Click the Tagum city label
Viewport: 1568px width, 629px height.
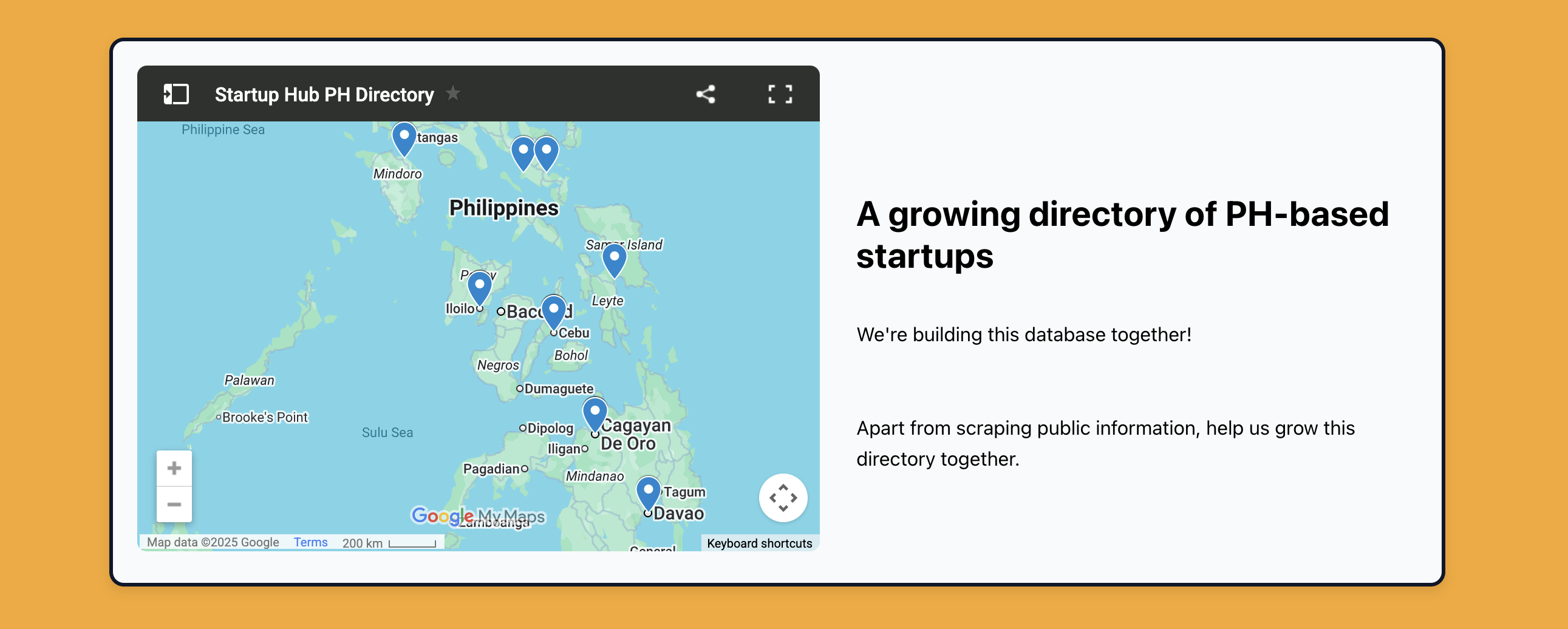684,492
